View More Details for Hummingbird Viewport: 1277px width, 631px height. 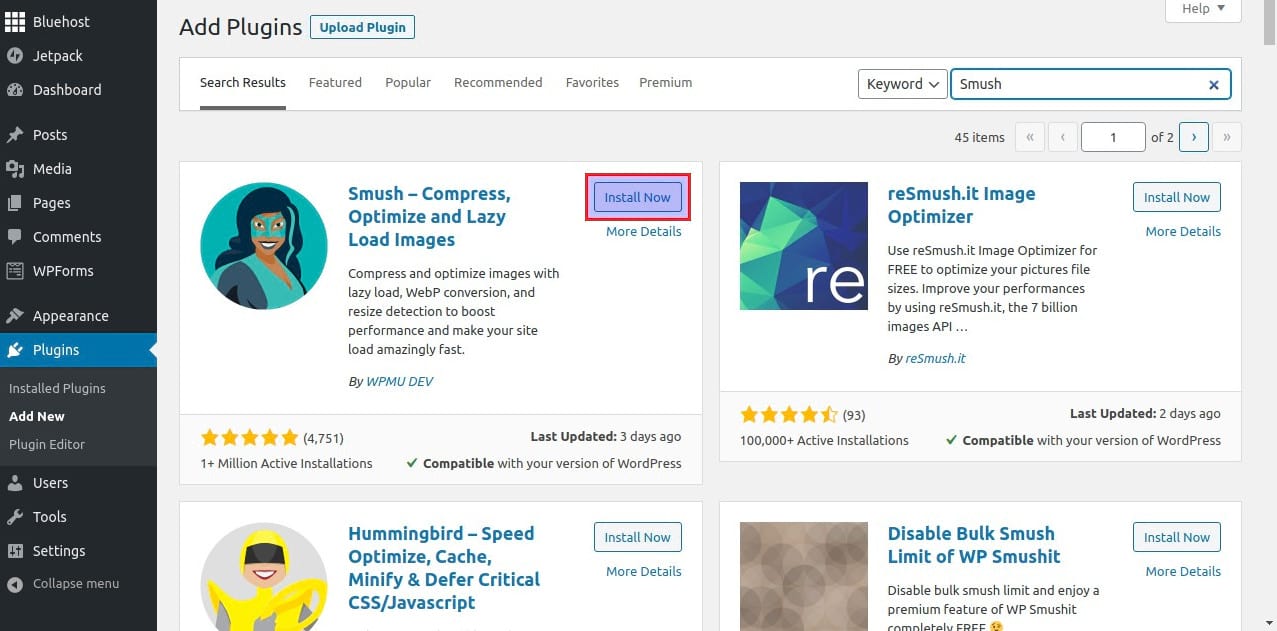click(644, 571)
